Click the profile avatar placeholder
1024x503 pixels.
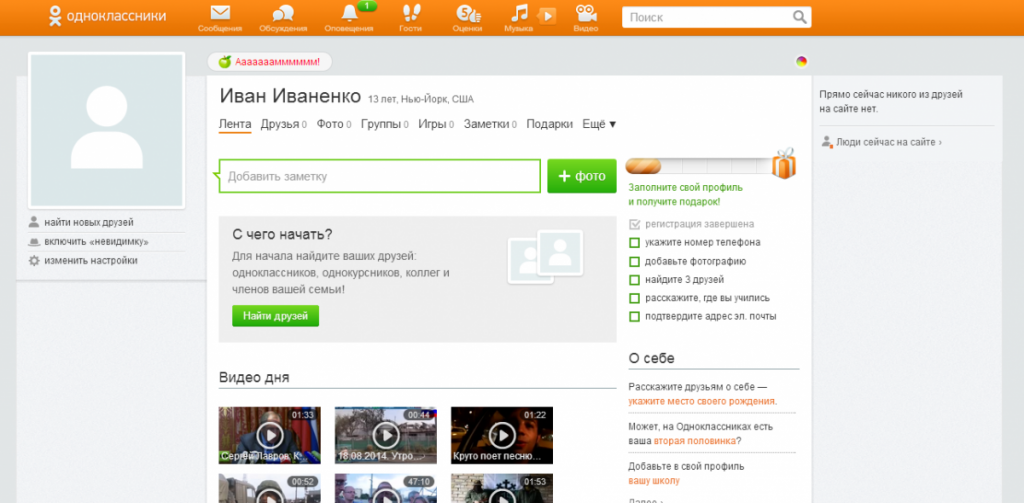pos(106,130)
